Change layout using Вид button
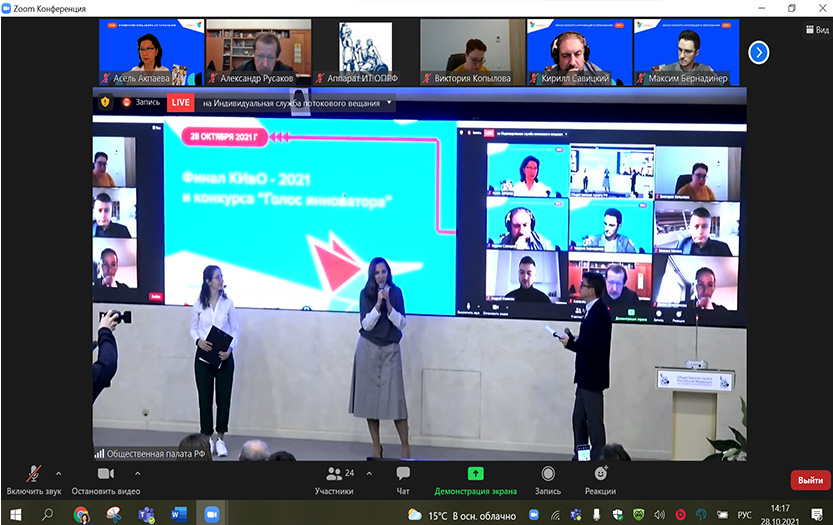The height and width of the screenshot is (525, 833). click(816, 30)
